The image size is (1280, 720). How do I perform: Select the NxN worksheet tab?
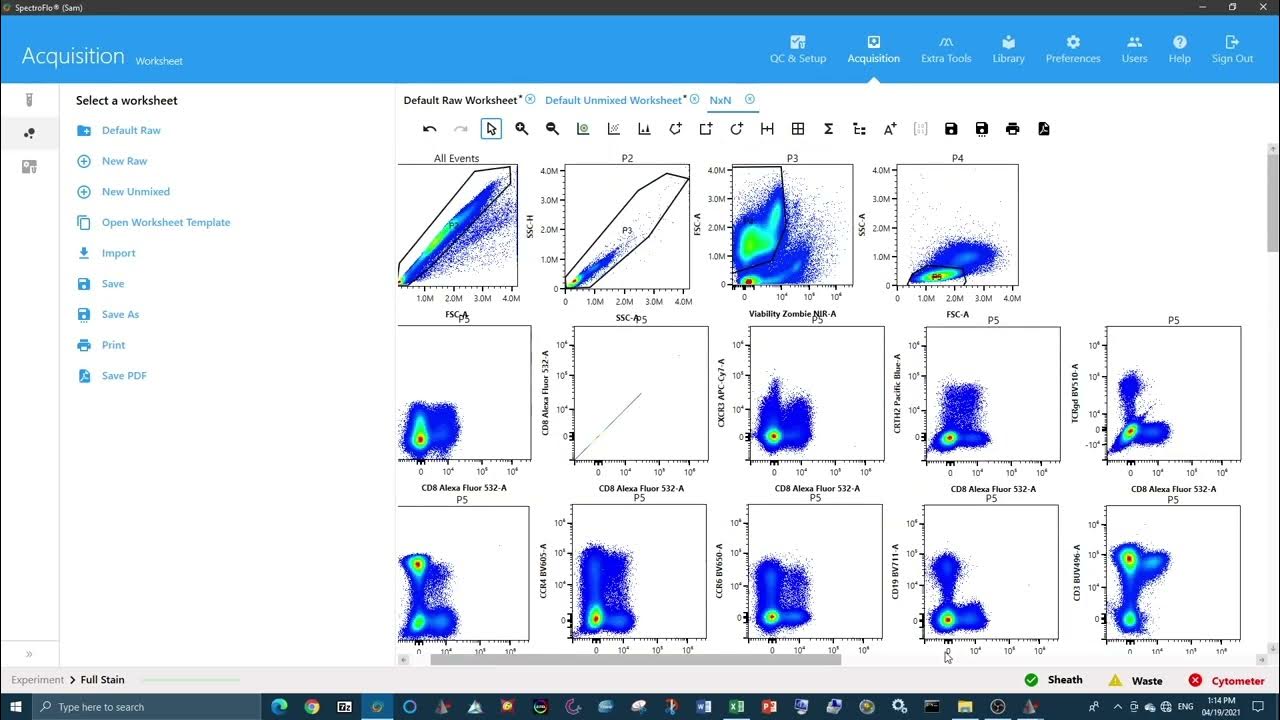pyautogui.click(x=720, y=100)
